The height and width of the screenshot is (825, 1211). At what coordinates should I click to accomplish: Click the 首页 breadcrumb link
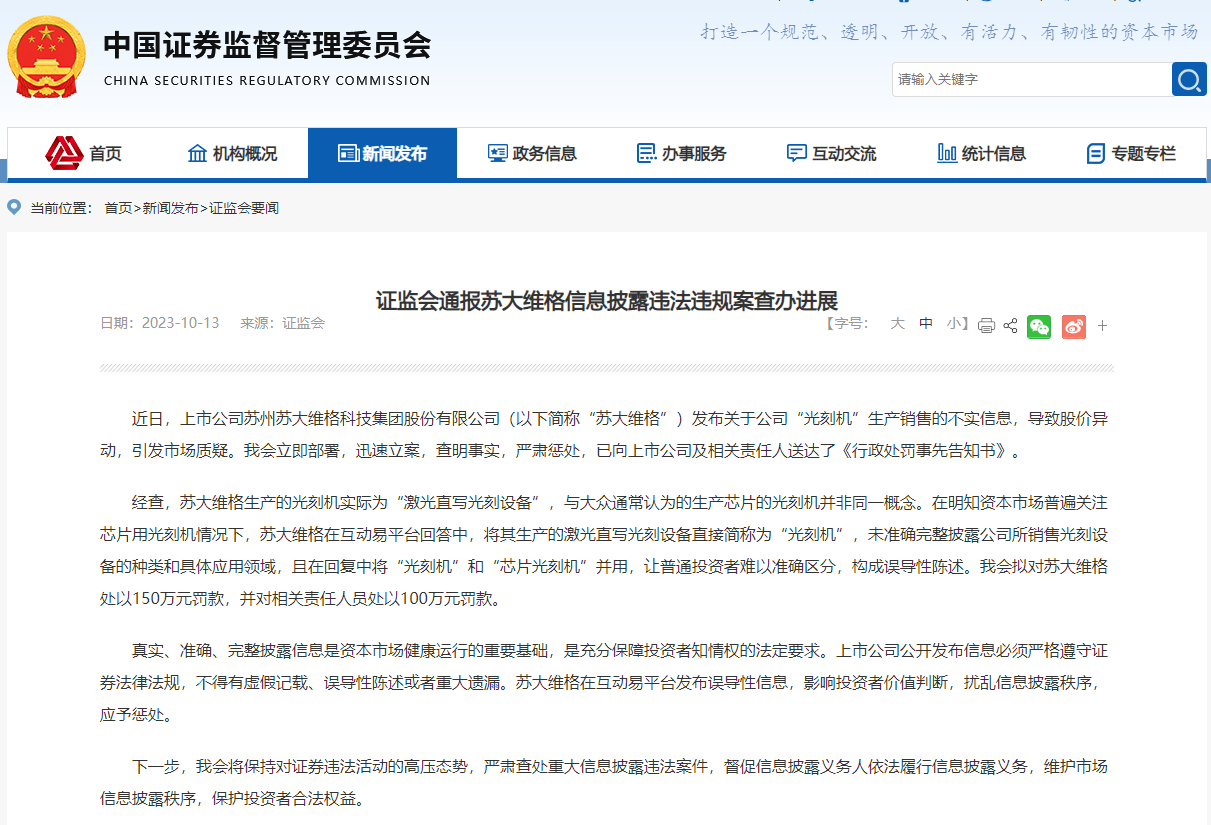(x=118, y=208)
